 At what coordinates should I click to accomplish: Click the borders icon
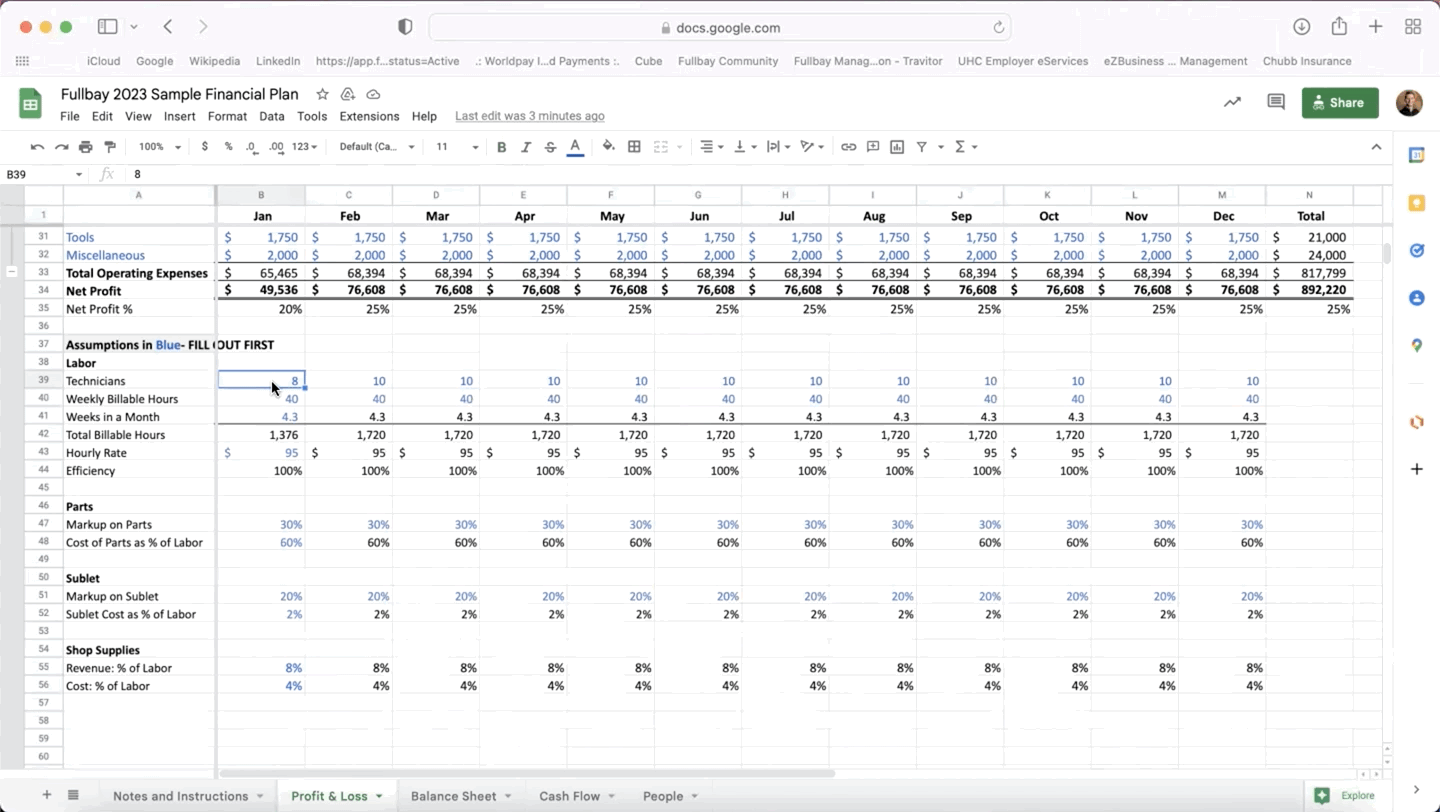click(634, 147)
